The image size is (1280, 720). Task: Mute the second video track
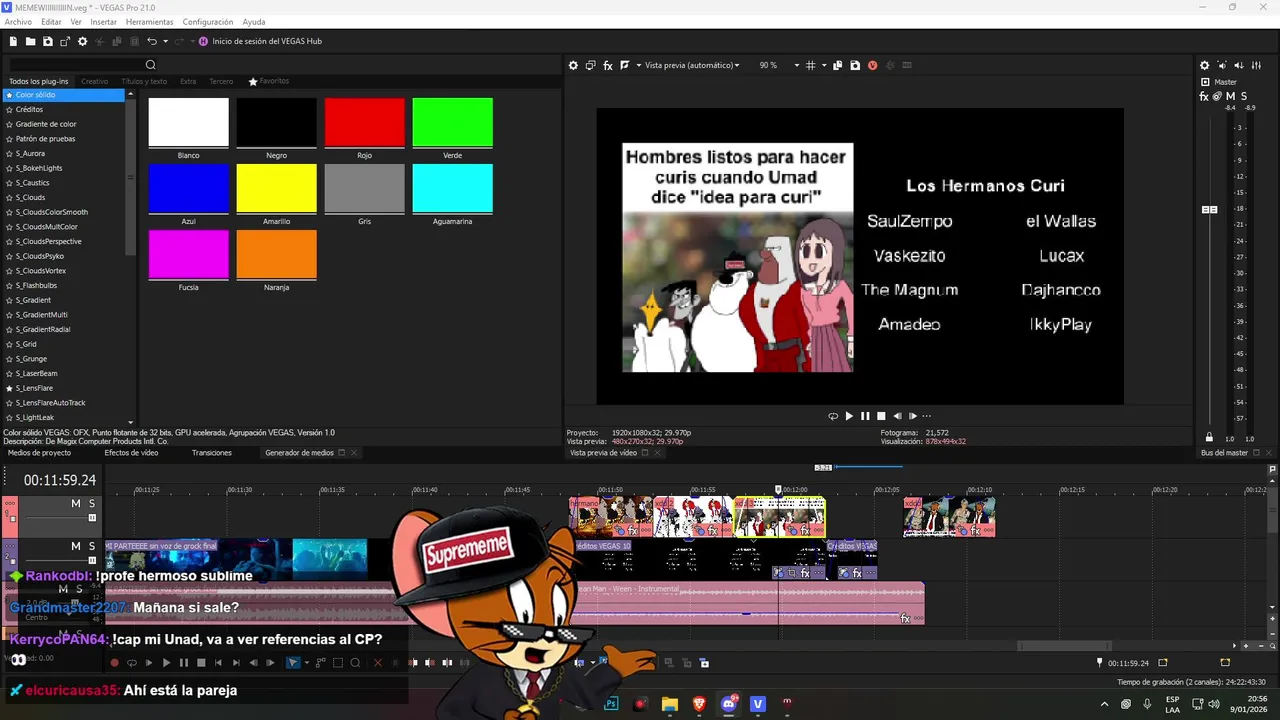point(75,546)
